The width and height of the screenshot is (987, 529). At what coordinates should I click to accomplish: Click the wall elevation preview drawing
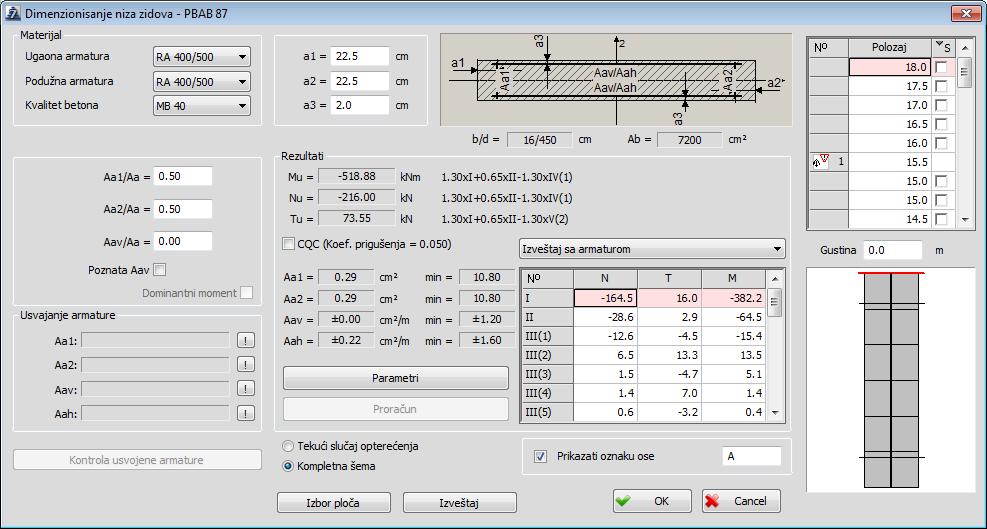(891, 379)
